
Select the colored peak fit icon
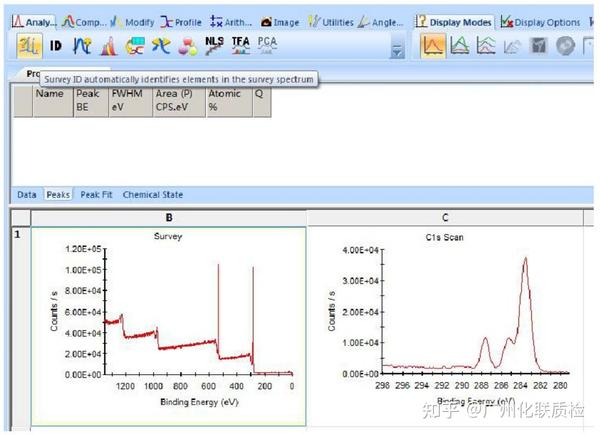[x=109, y=46]
